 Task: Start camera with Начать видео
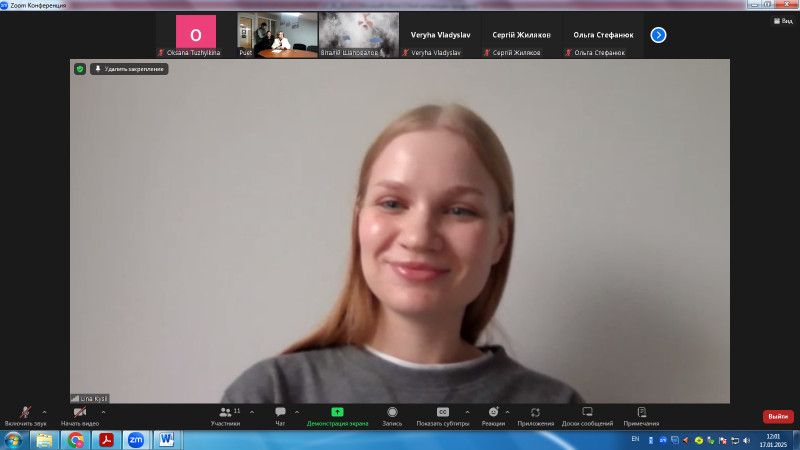pyautogui.click(x=80, y=414)
